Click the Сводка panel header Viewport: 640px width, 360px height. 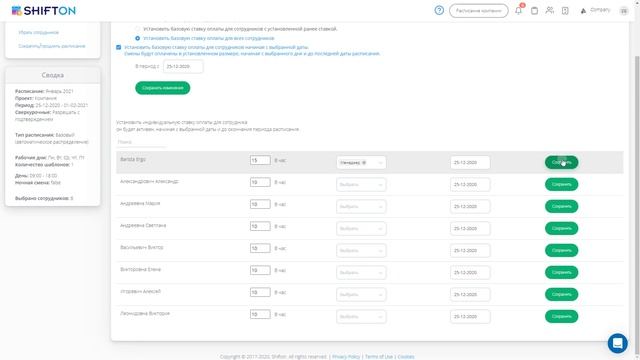coord(53,75)
